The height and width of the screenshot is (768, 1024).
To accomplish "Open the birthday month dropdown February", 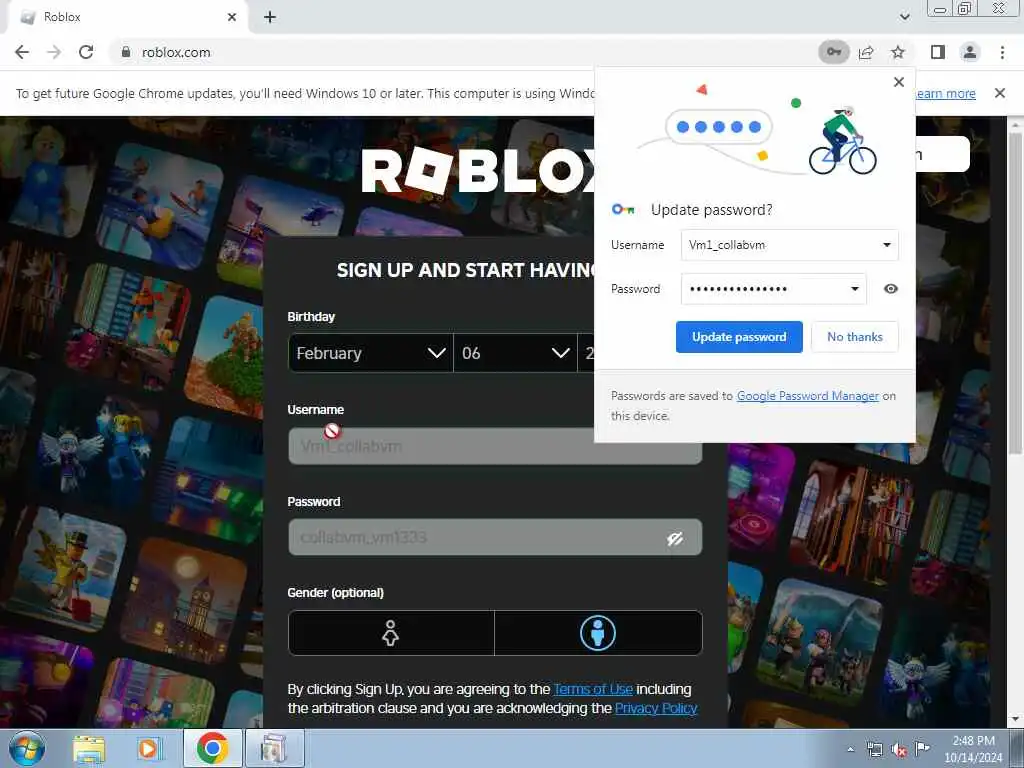I will 370,353.
